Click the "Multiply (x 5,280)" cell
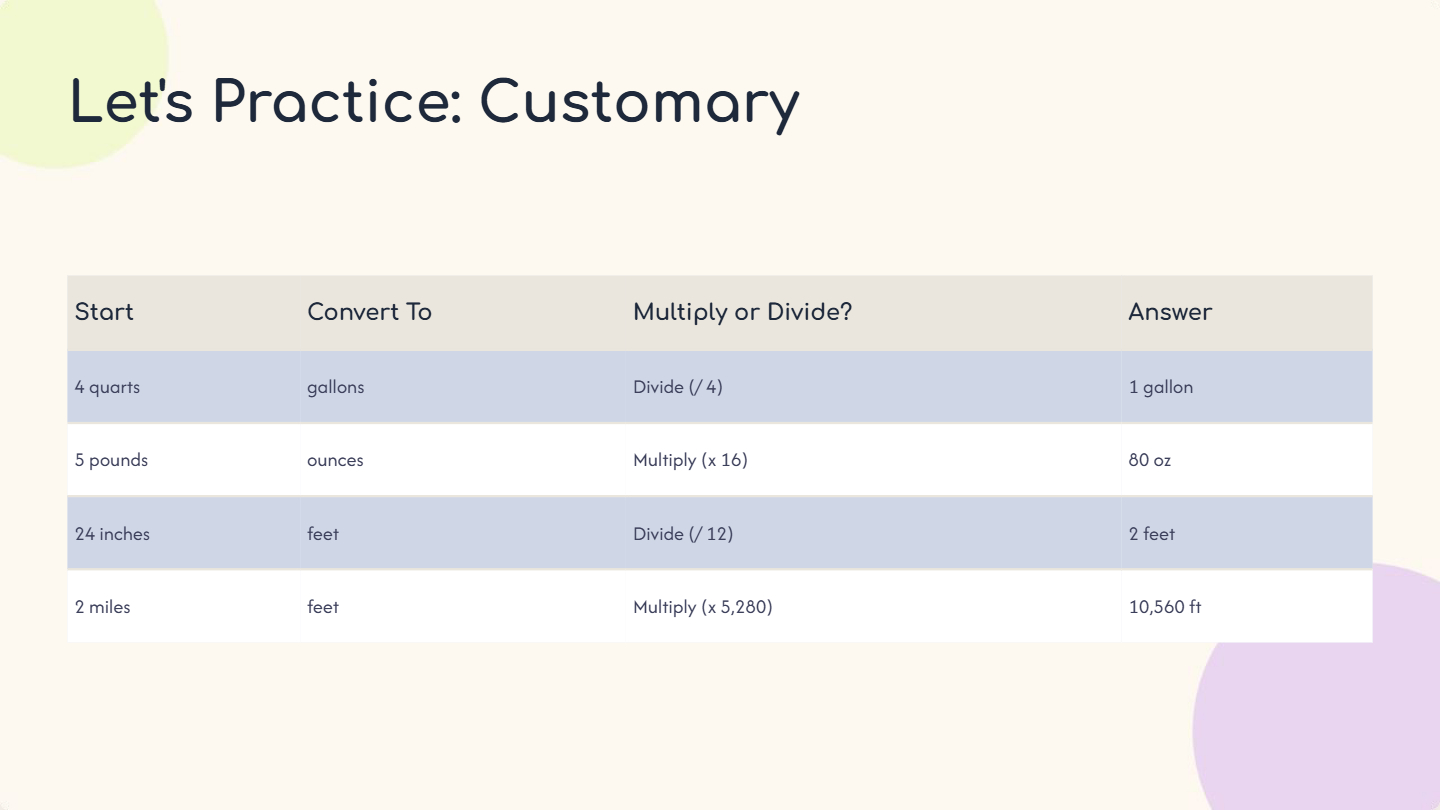This screenshot has height=810, width=1440. click(702, 607)
